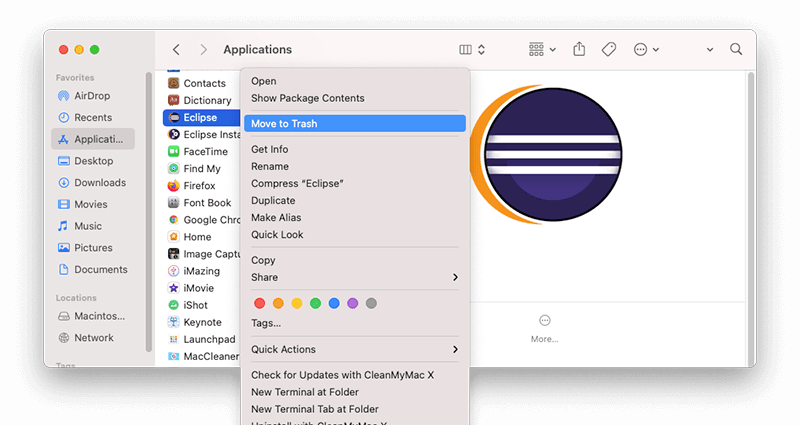Screen dimensions: 800x425
Task: Select AirDrop in the sidebar
Action: 92,95
